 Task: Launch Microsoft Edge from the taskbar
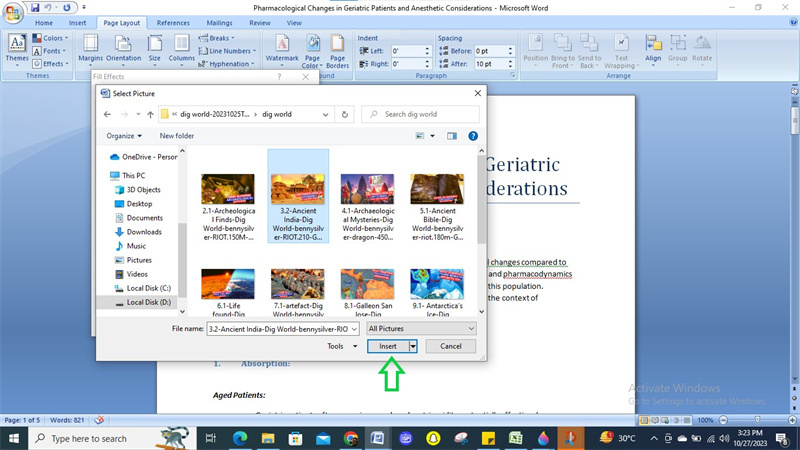240,438
